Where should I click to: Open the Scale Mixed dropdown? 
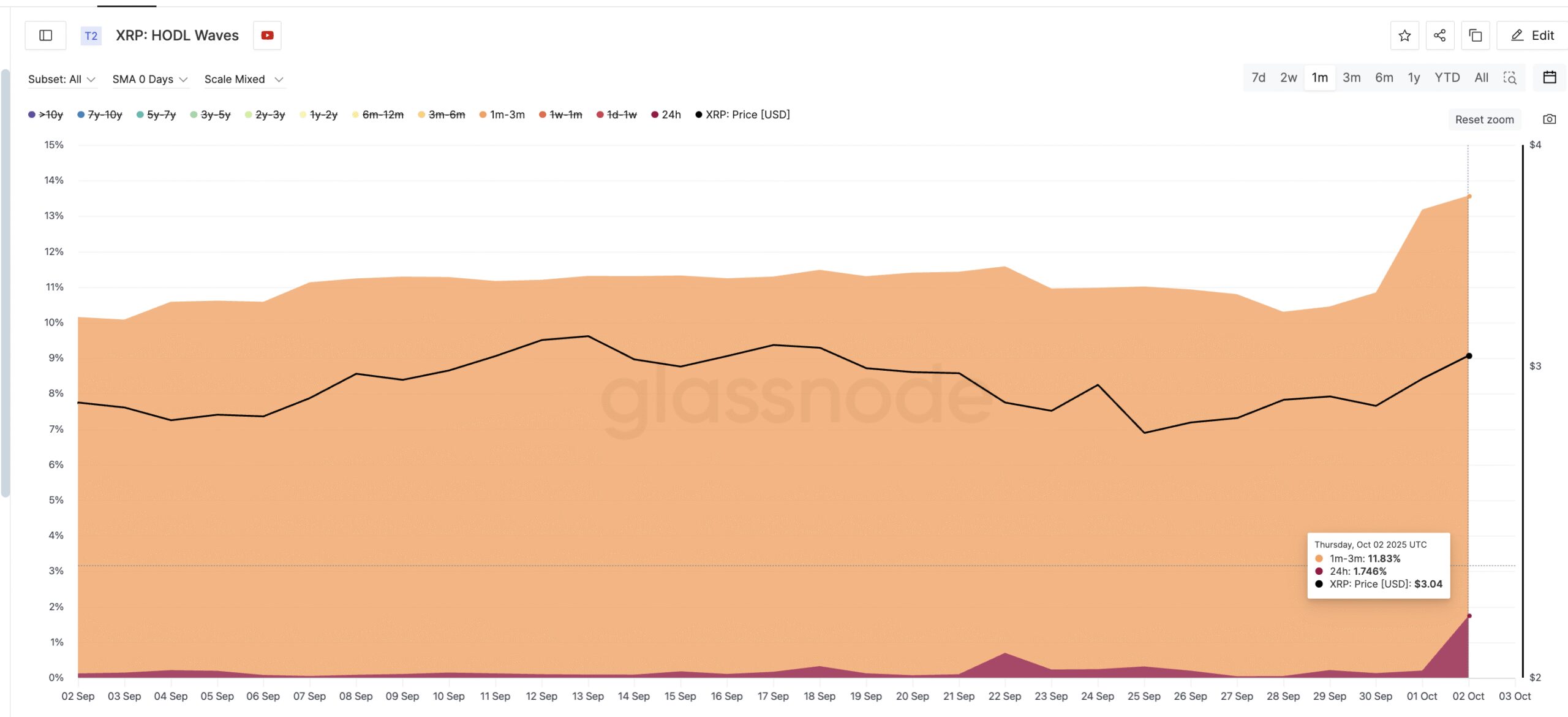point(244,78)
